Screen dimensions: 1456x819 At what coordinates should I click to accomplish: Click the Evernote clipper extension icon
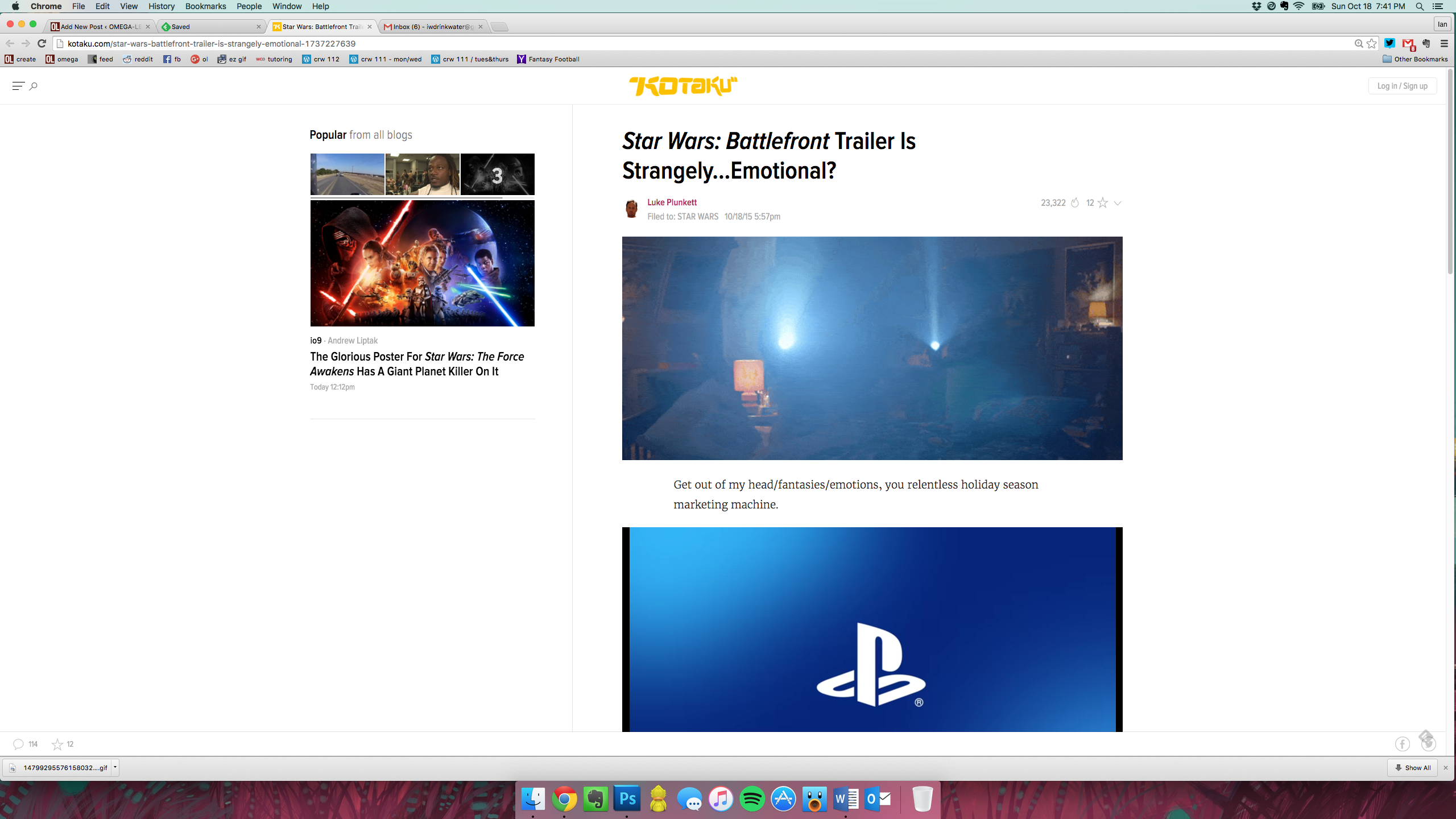[1426, 43]
